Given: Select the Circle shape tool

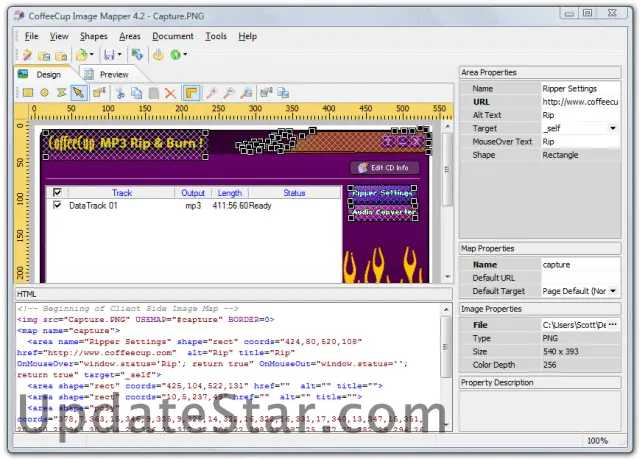Looking at the screenshot, I should [44, 93].
